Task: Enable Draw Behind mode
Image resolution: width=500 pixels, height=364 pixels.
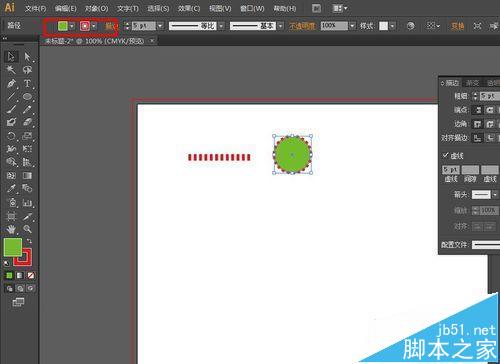Action: click(x=20, y=288)
